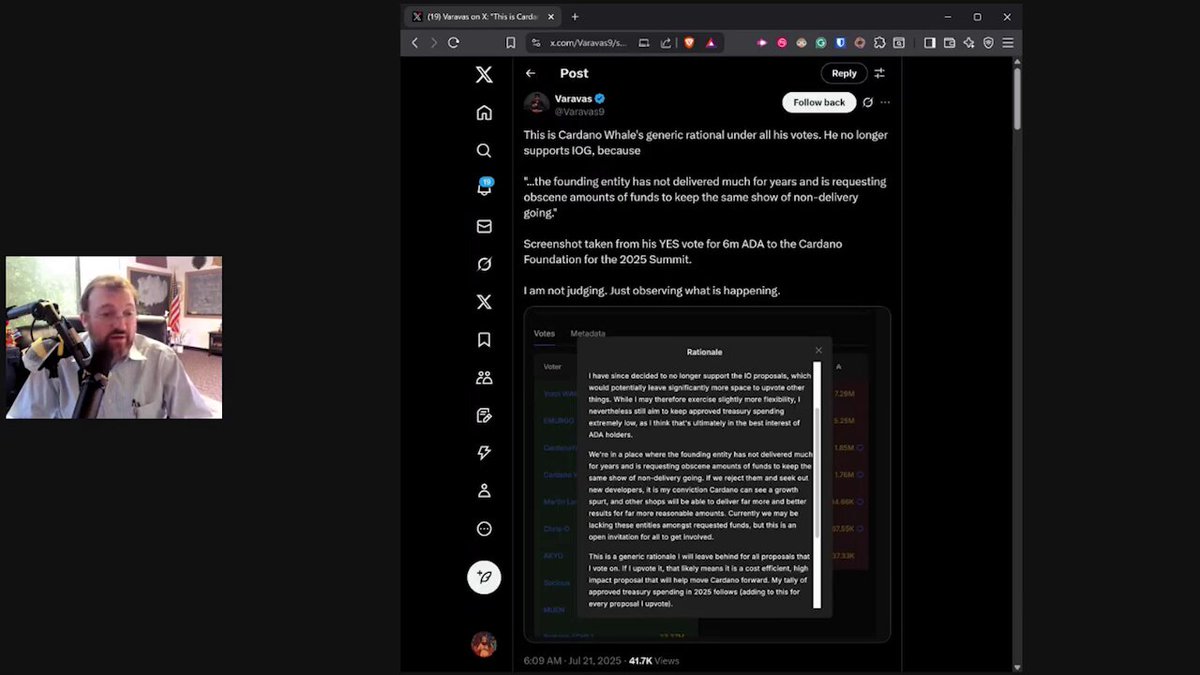Open the Extensions puzzle piece menu
Viewport: 1200px width, 675px height.
point(880,43)
